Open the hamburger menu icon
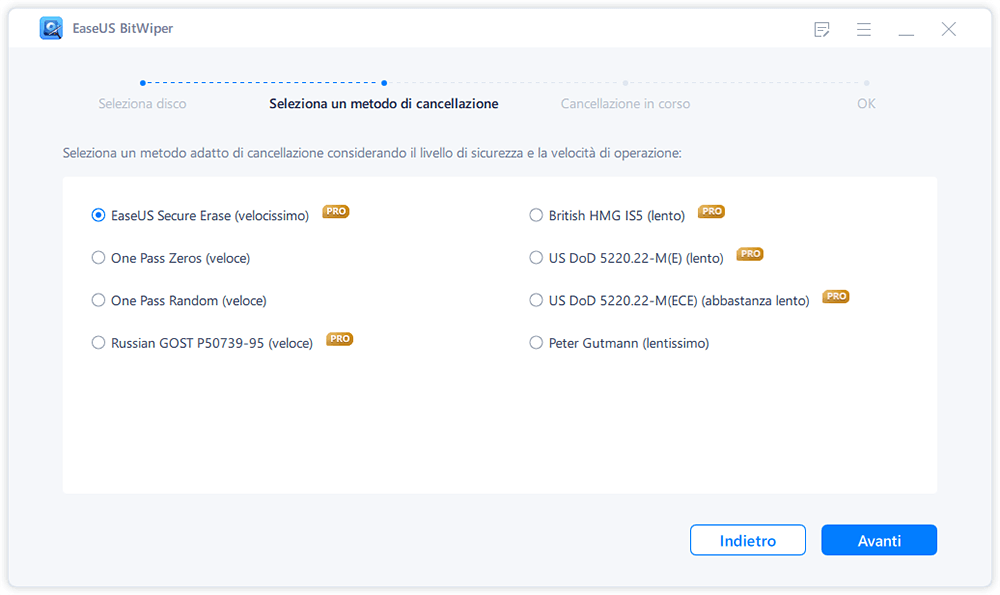The image size is (1000, 595). [x=864, y=29]
